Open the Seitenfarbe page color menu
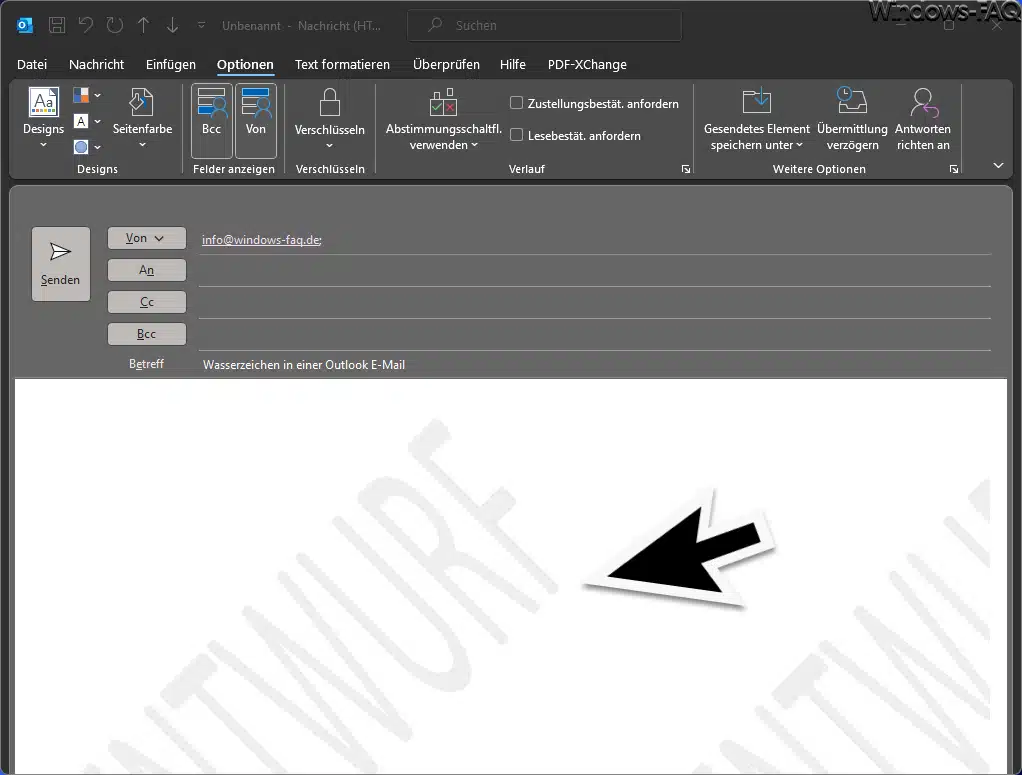This screenshot has width=1022, height=775. pyautogui.click(x=142, y=117)
